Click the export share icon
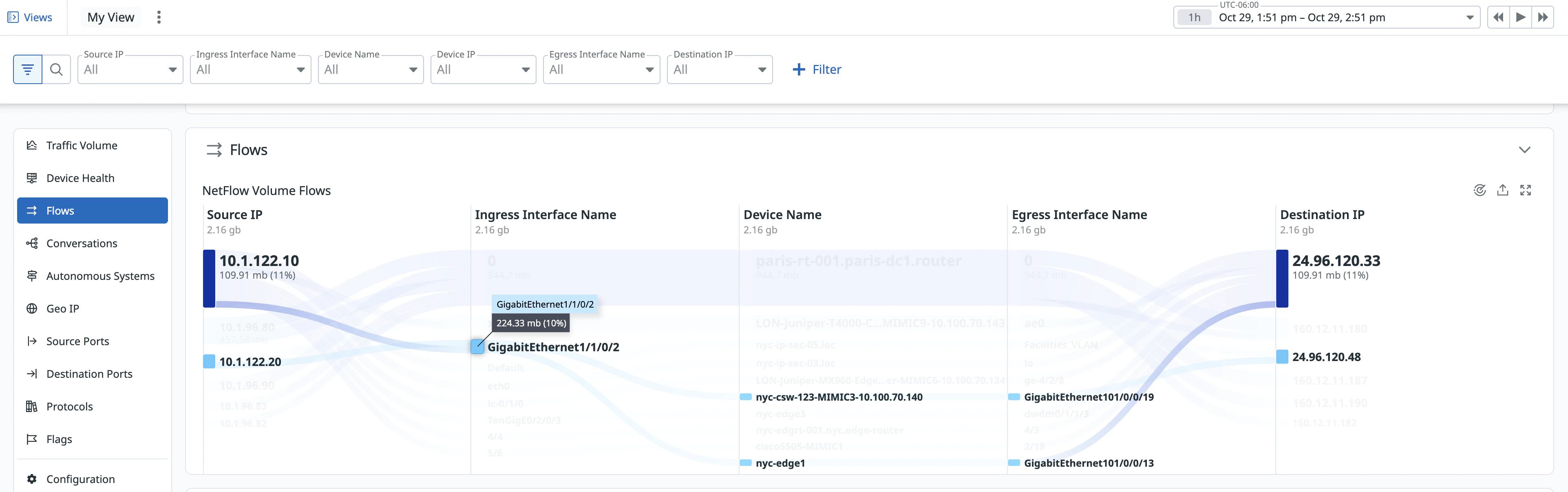Image resolution: width=1568 pixels, height=492 pixels. (x=1503, y=190)
